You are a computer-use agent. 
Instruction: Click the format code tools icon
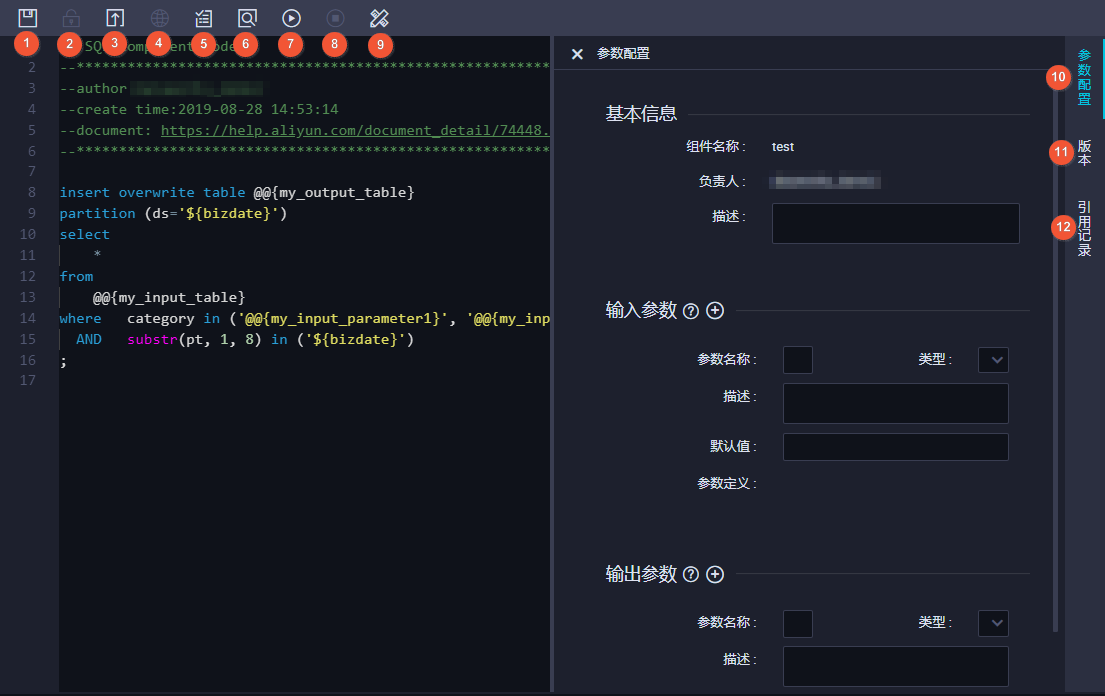[379, 18]
